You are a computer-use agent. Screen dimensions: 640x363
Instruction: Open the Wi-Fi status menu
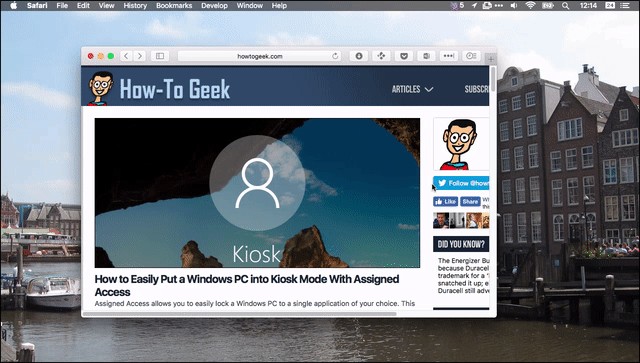[x=530, y=5]
